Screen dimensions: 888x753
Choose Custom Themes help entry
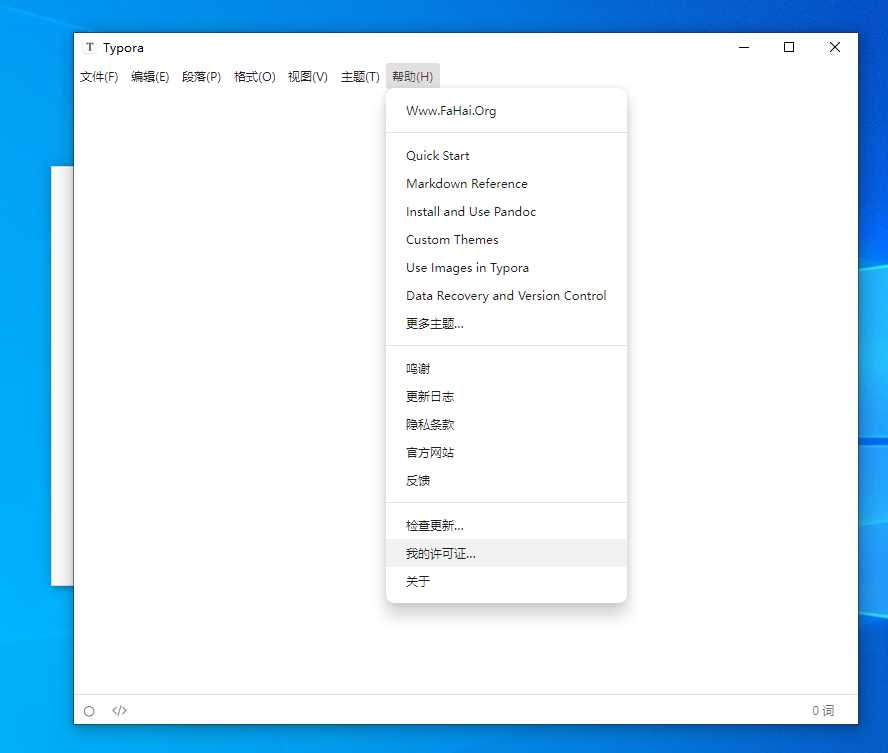[506, 239]
